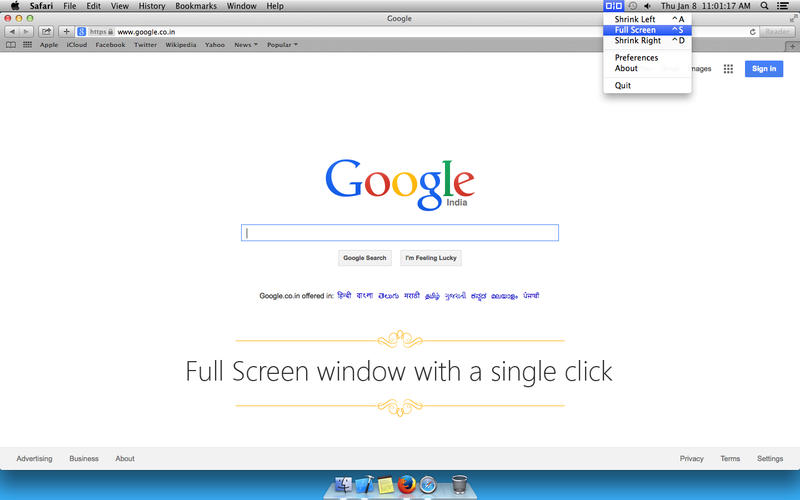Open Stickies notes in the Dock

pyautogui.click(x=386, y=485)
